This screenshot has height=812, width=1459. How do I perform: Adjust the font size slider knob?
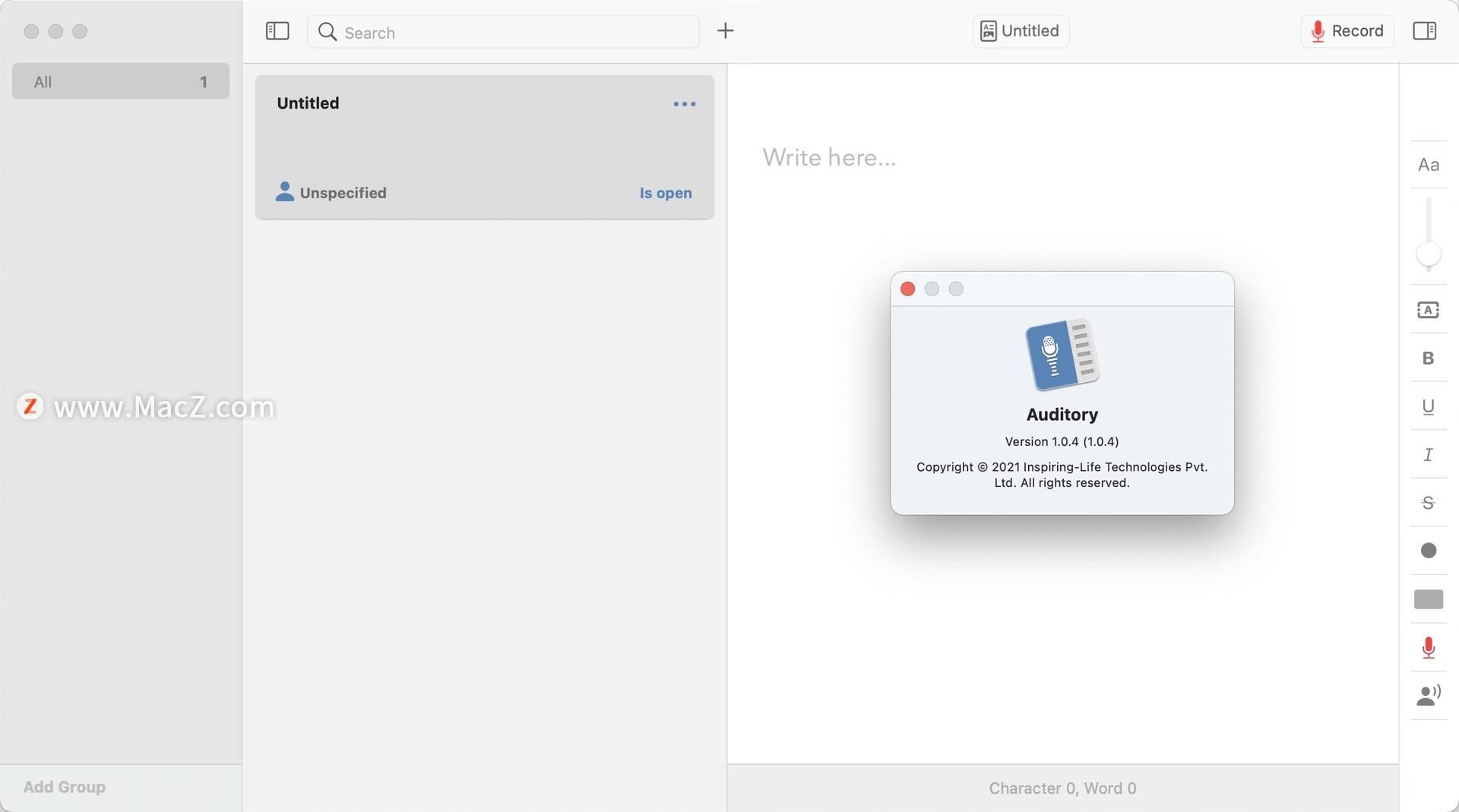click(x=1429, y=254)
